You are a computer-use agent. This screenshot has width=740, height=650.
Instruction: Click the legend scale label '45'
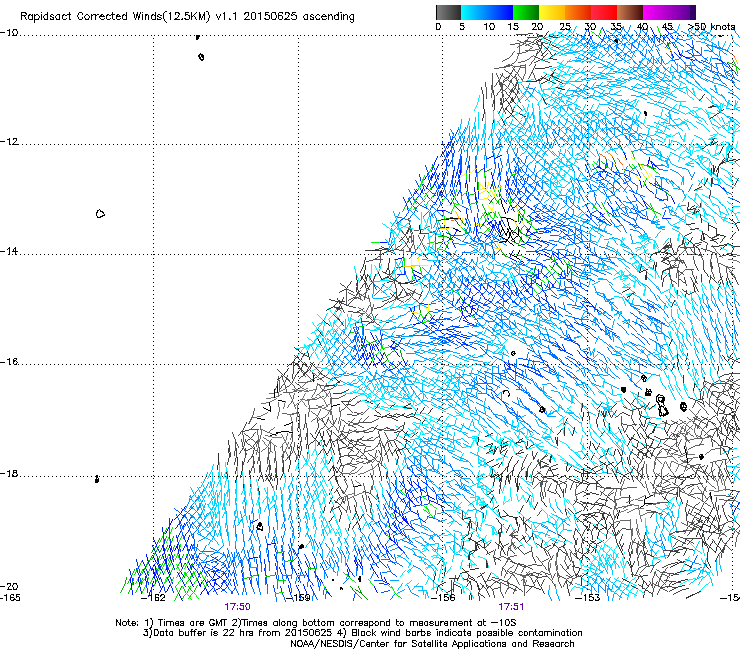pos(667,27)
